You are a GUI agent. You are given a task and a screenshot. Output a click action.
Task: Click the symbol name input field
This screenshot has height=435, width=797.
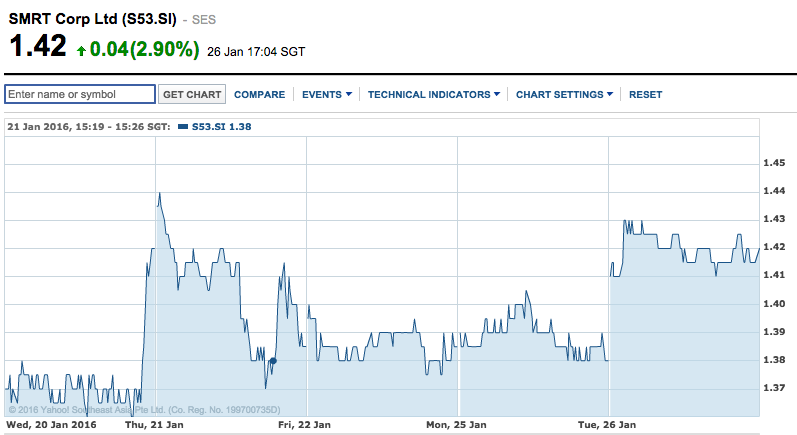click(80, 94)
